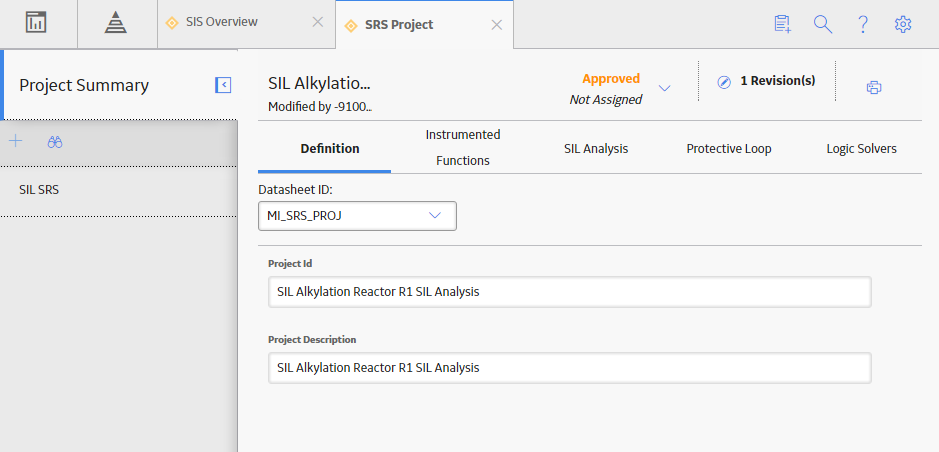Open the search magnifier icon
939x452 pixels.
pyautogui.click(x=823, y=24)
